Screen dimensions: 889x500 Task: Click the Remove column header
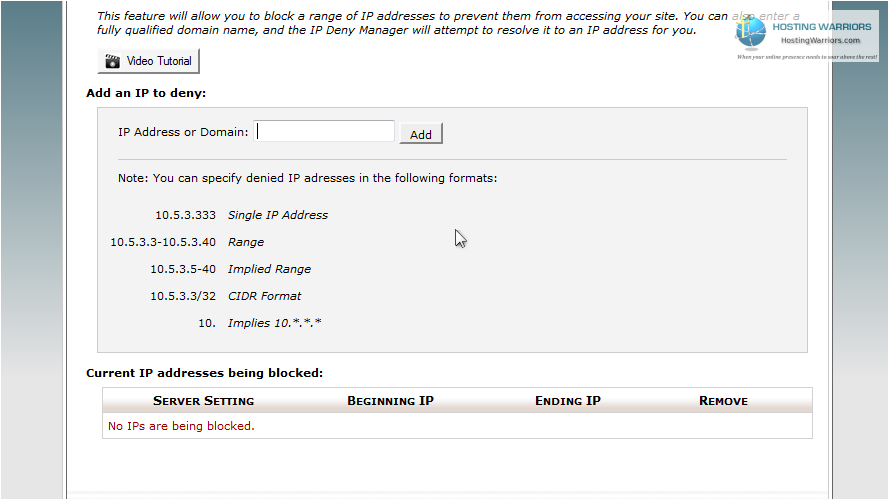point(723,401)
